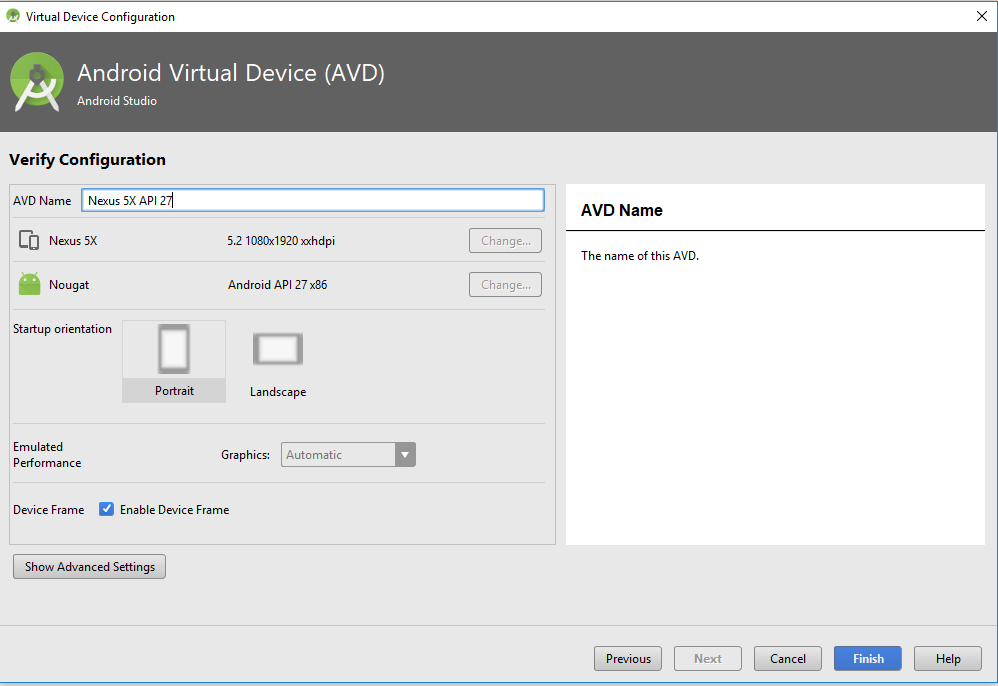Image resolution: width=998 pixels, height=686 pixels.
Task: Click the 'AVD Name' heading in help panel
Action: tap(621, 210)
